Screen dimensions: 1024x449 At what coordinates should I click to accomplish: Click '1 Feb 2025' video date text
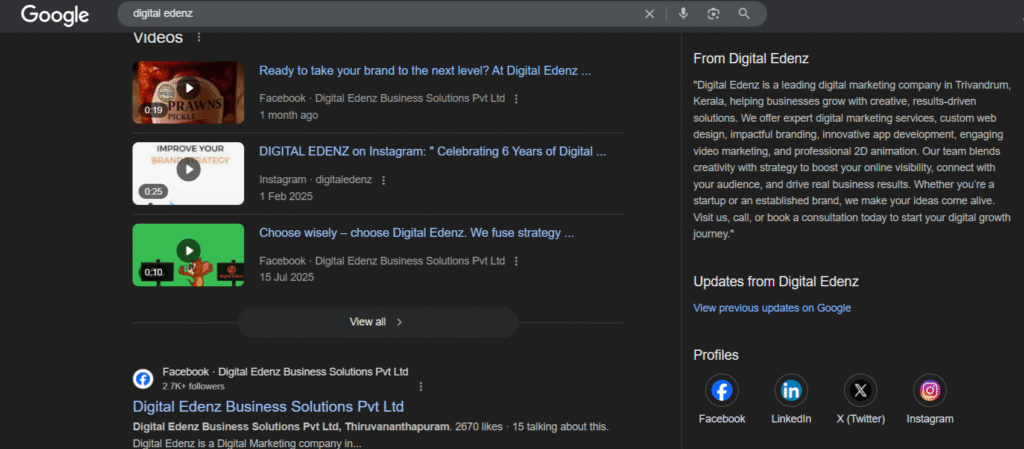[286, 196]
